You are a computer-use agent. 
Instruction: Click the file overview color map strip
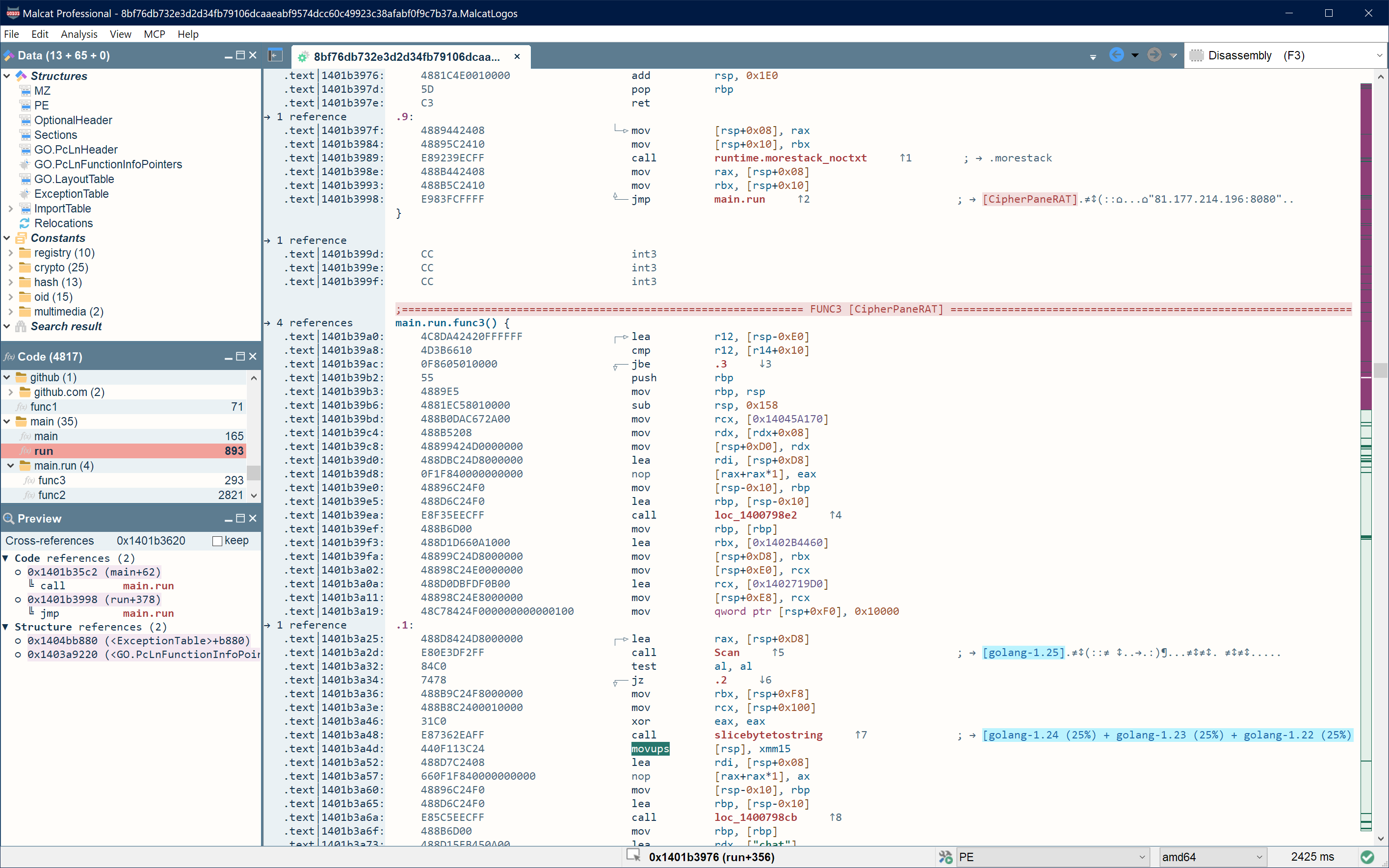[x=1366, y=457]
